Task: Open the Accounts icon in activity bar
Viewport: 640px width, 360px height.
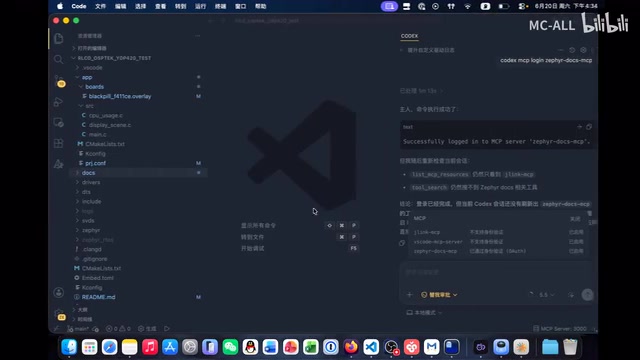Action: pyautogui.click(x=58, y=293)
